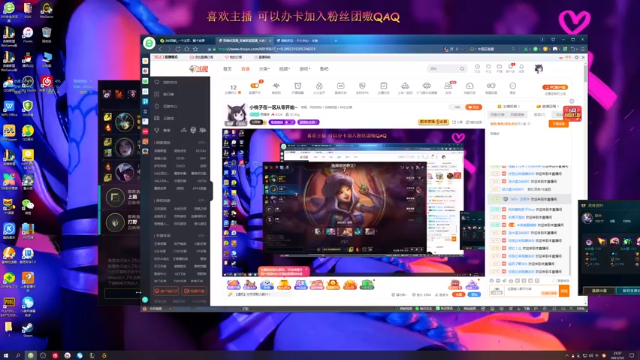Click the first gift icon in gift bar

(233, 284)
